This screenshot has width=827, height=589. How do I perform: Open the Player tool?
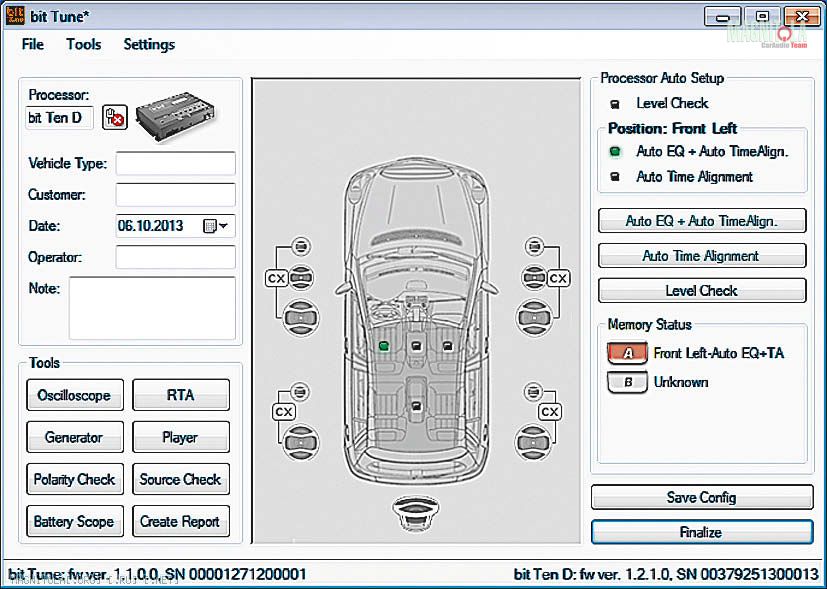pos(181,437)
